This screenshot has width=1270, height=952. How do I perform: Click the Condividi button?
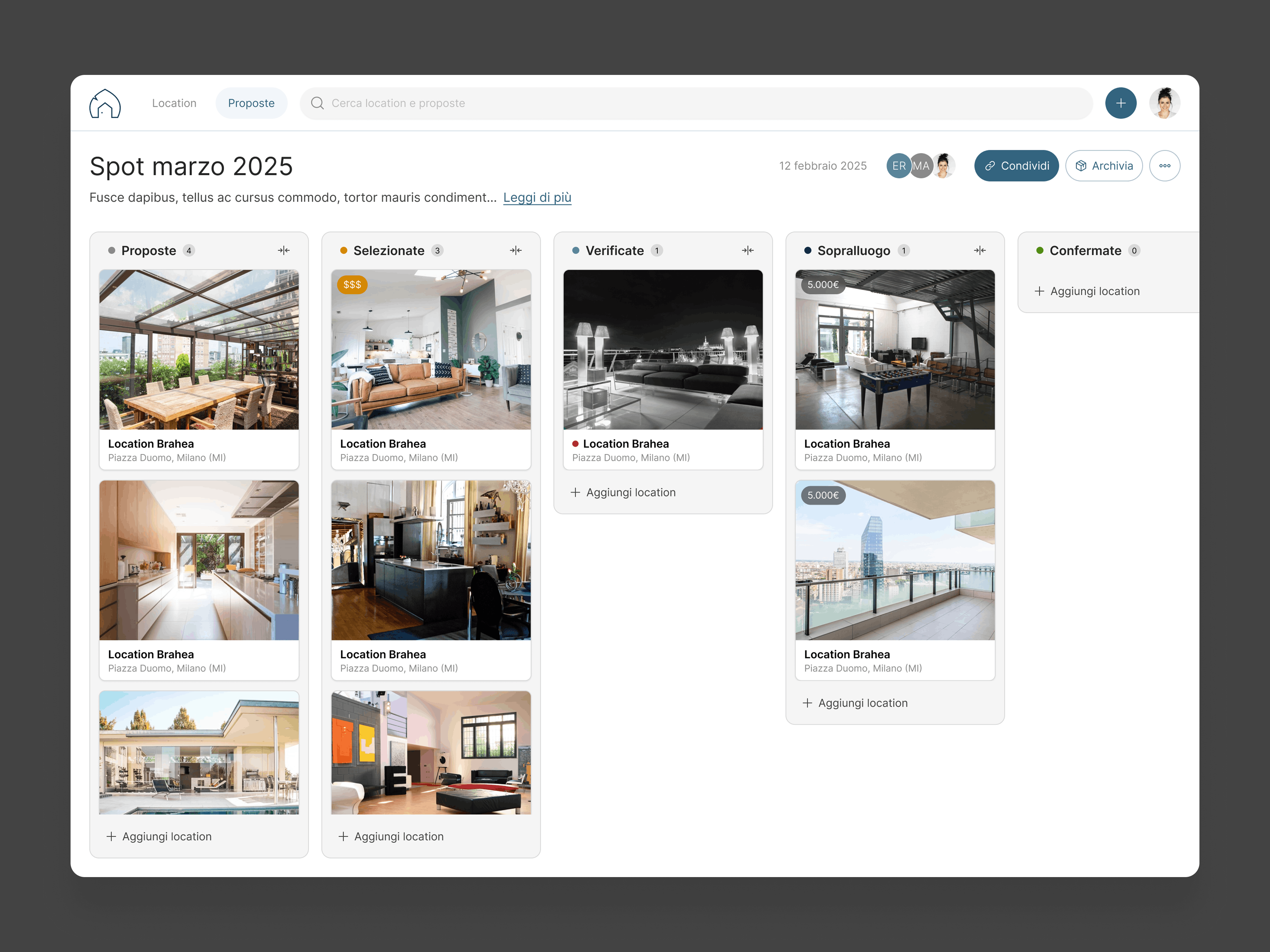[x=1016, y=165]
